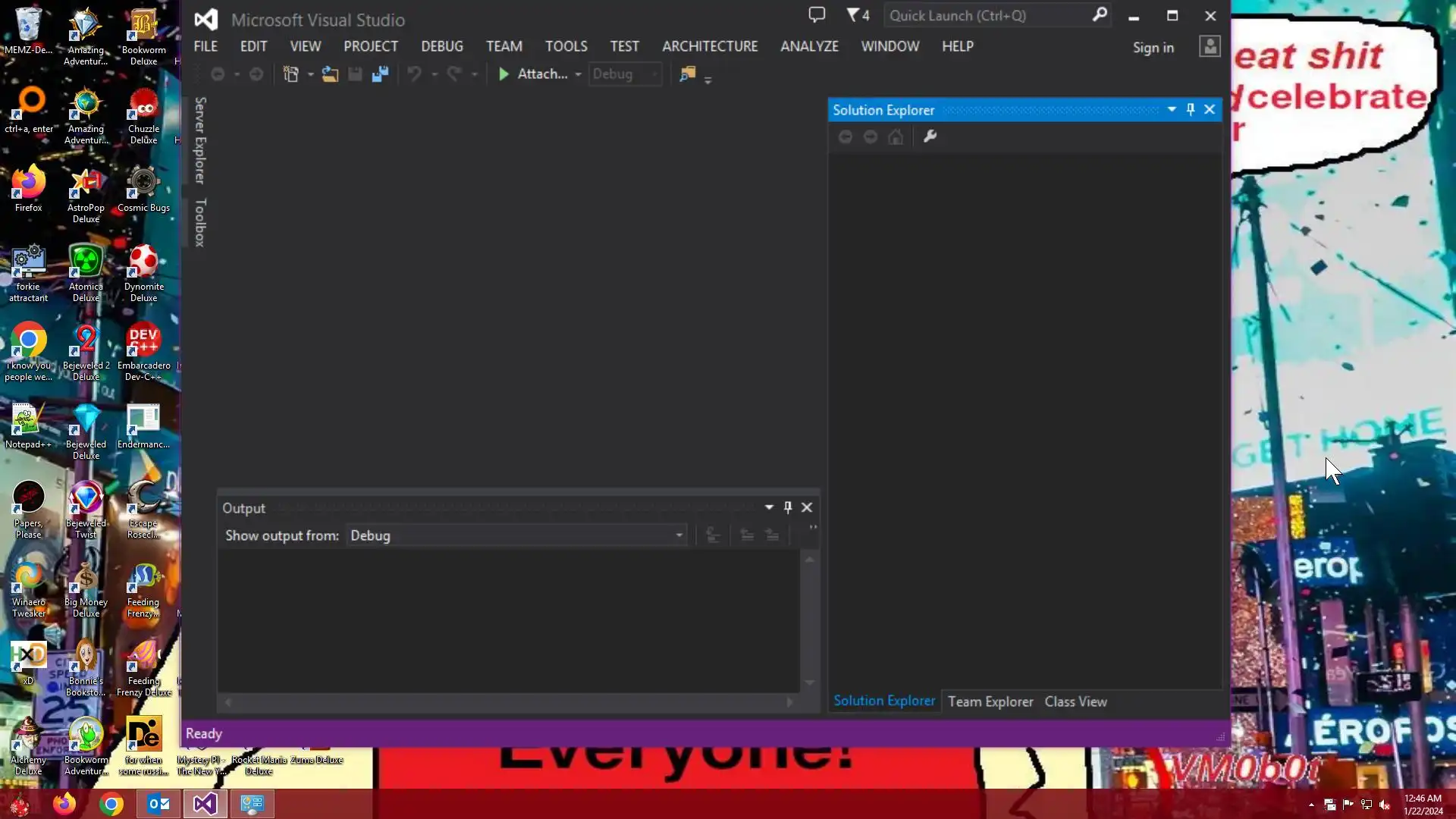
Task: Expand the Attach button dropdown arrow
Action: click(578, 74)
